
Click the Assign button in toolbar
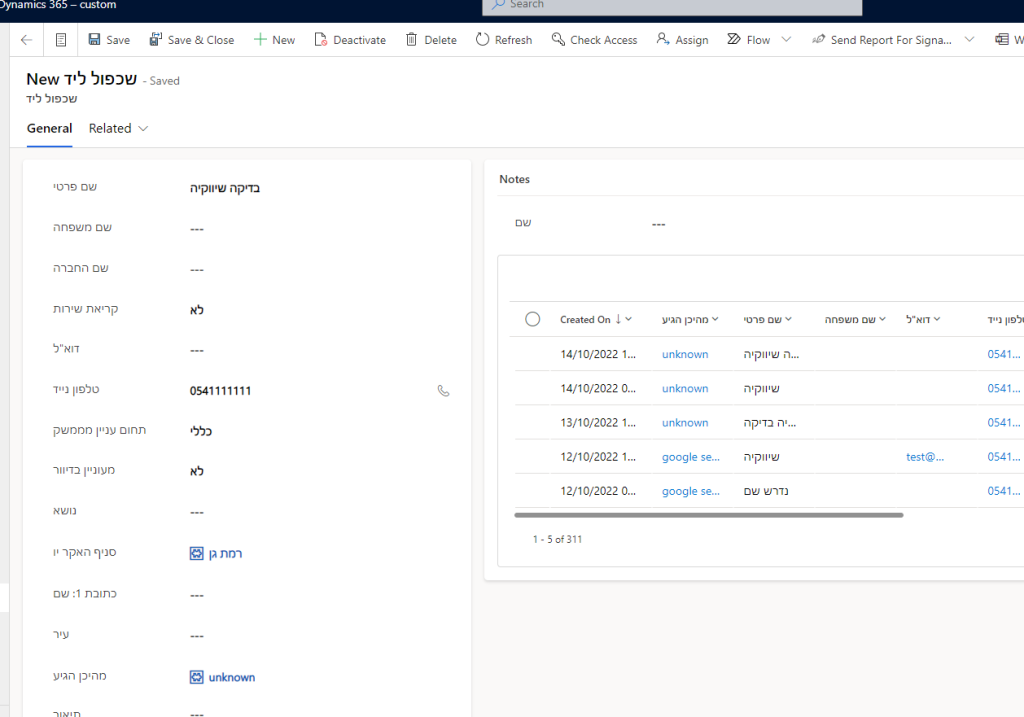(x=682, y=40)
